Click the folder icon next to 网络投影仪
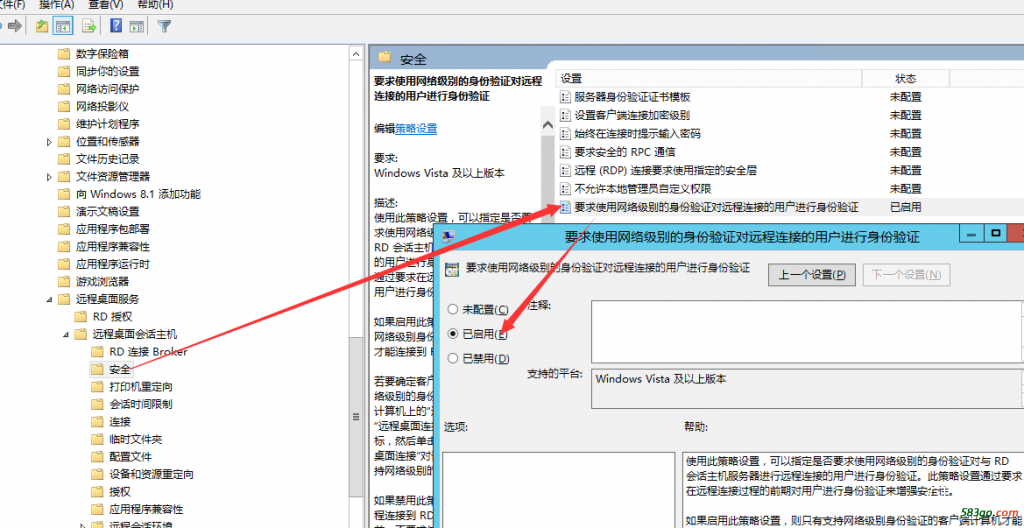The width and height of the screenshot is (1024, 528). coord(63,106)
